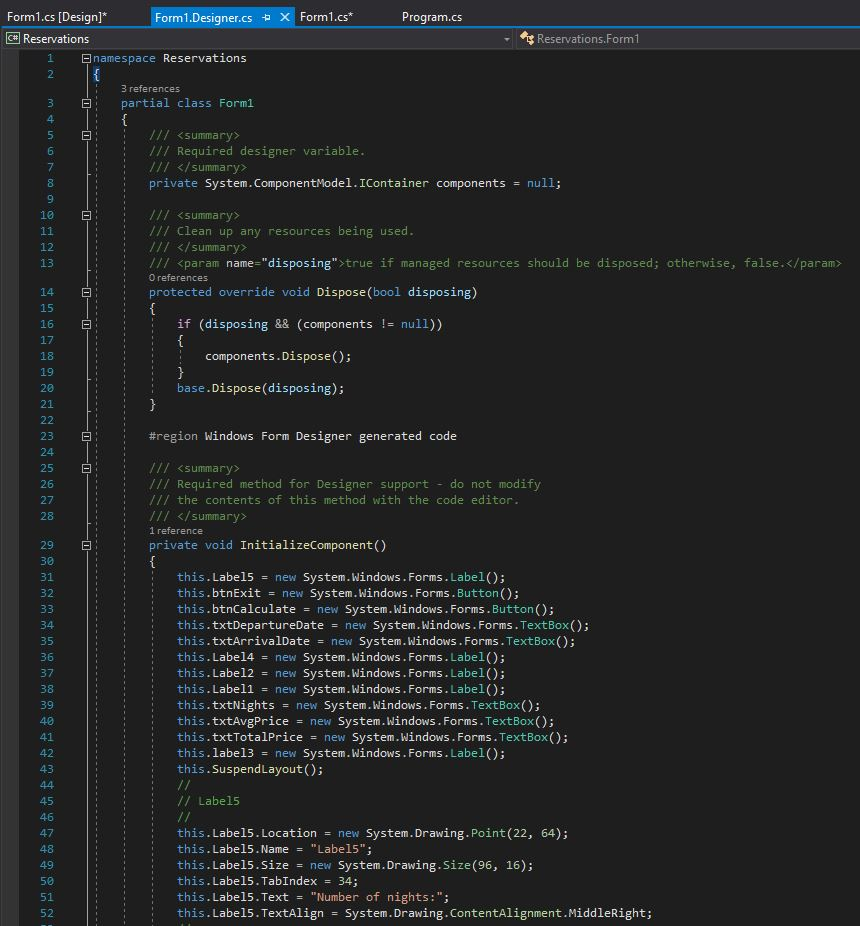Collapse the partial class Form1 block

(86, 103)
